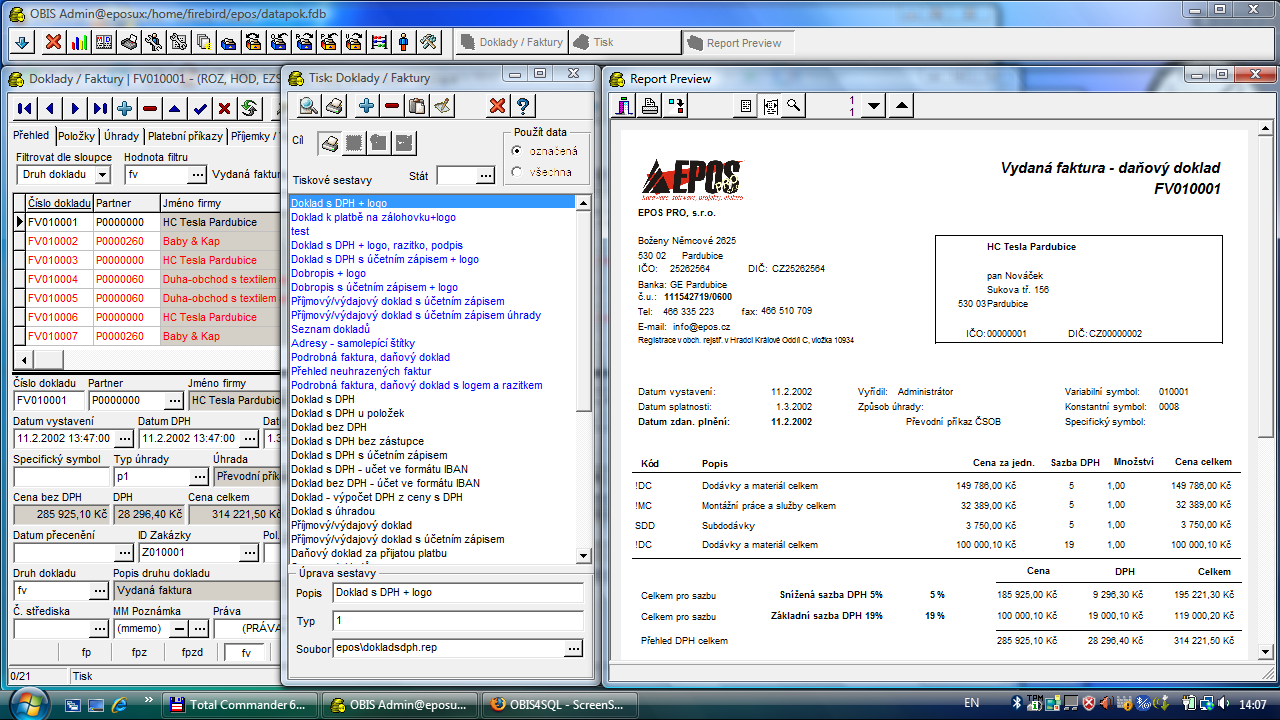Go to next report page with down arrow
Image resolution: width=1280 pixels, height=720 pixels.
873,106
